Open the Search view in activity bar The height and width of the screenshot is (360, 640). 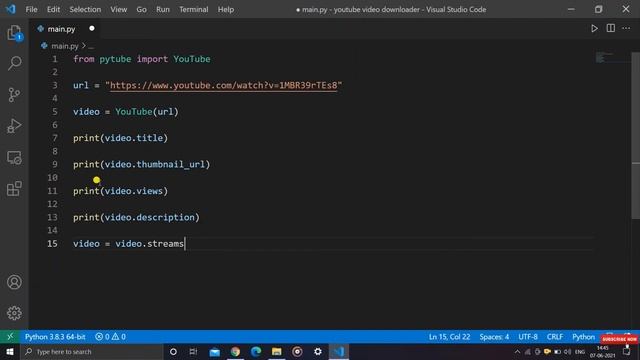tap(14, 63)
